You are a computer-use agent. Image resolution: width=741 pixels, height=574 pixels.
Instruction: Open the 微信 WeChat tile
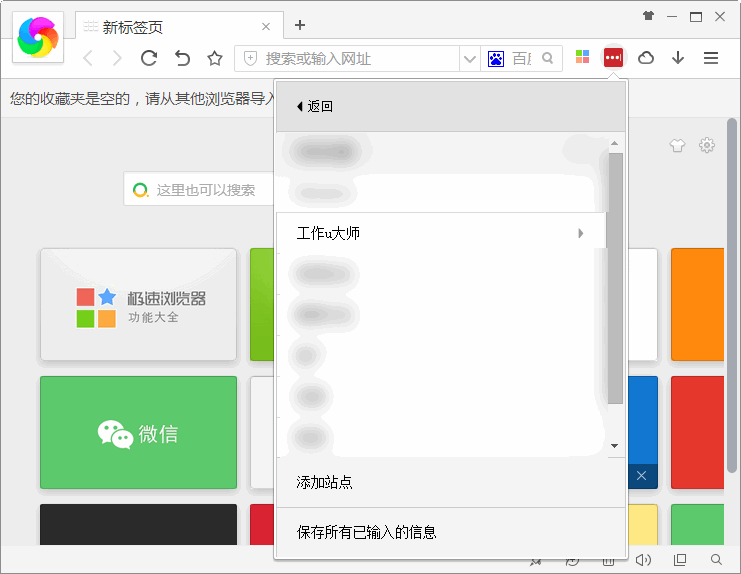138,433
